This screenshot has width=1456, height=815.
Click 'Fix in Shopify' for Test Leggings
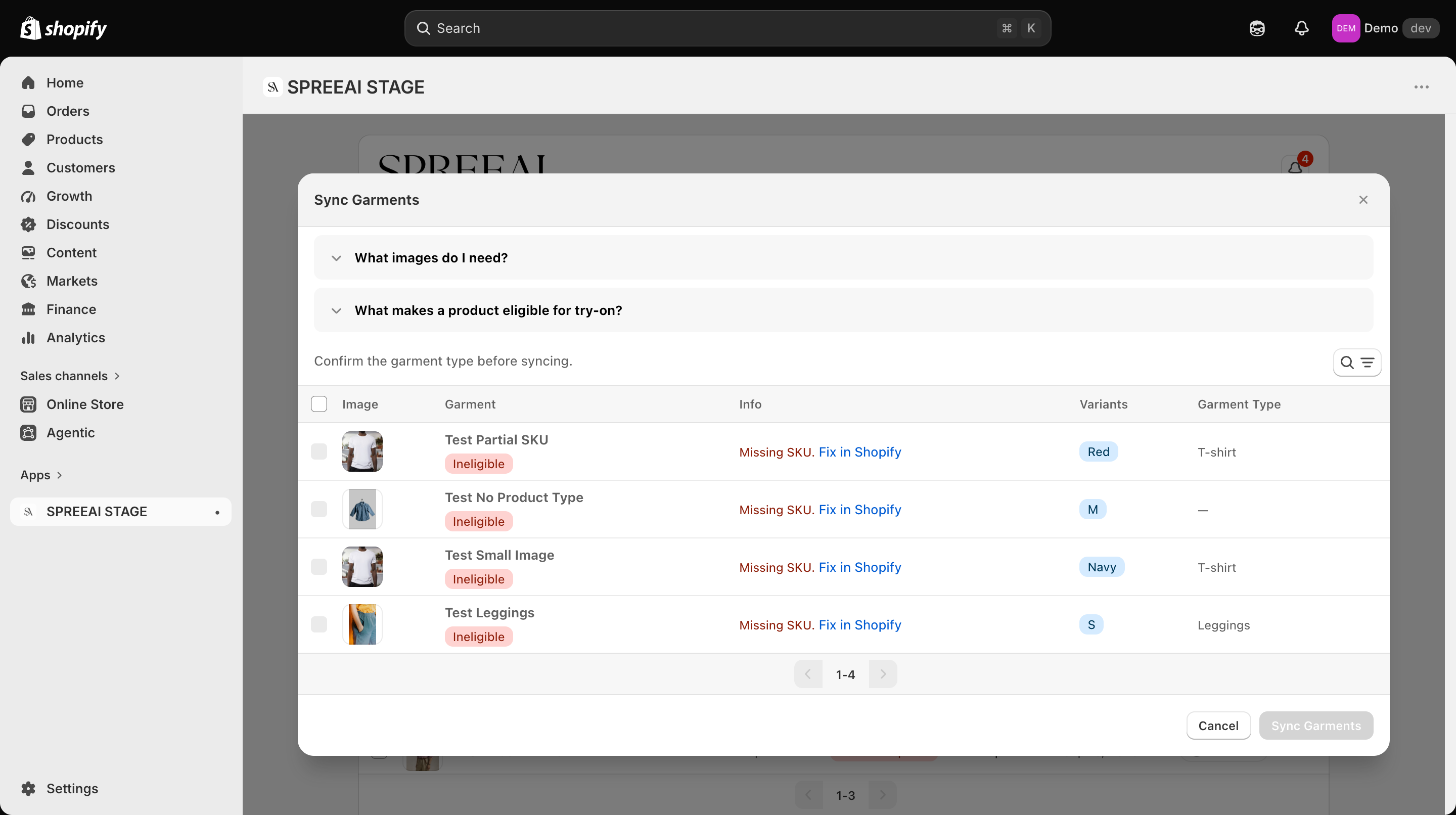[859, 625]
